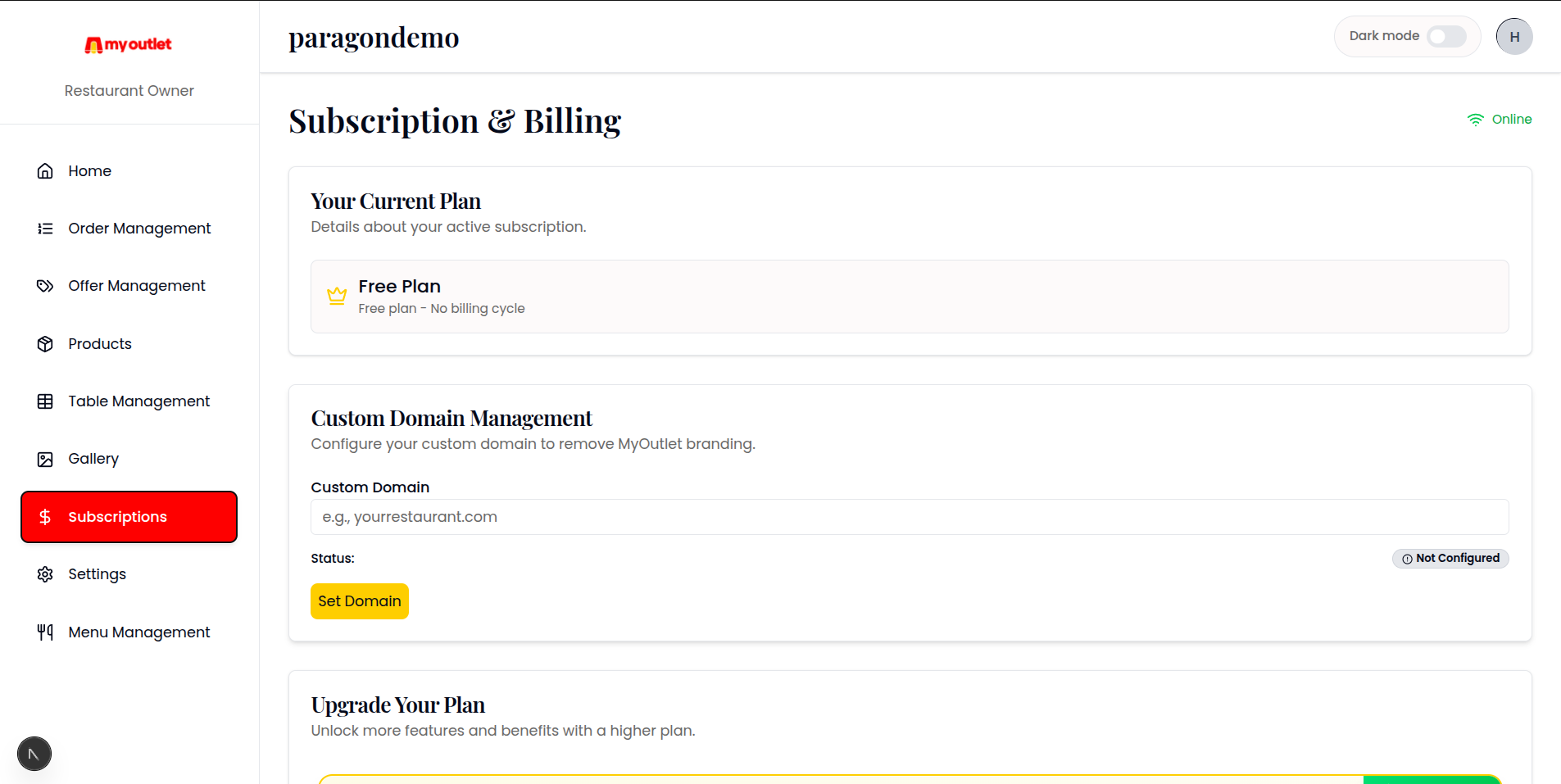Click the Offer Management tag icon

pyautogui.click(x=45, y=286)
